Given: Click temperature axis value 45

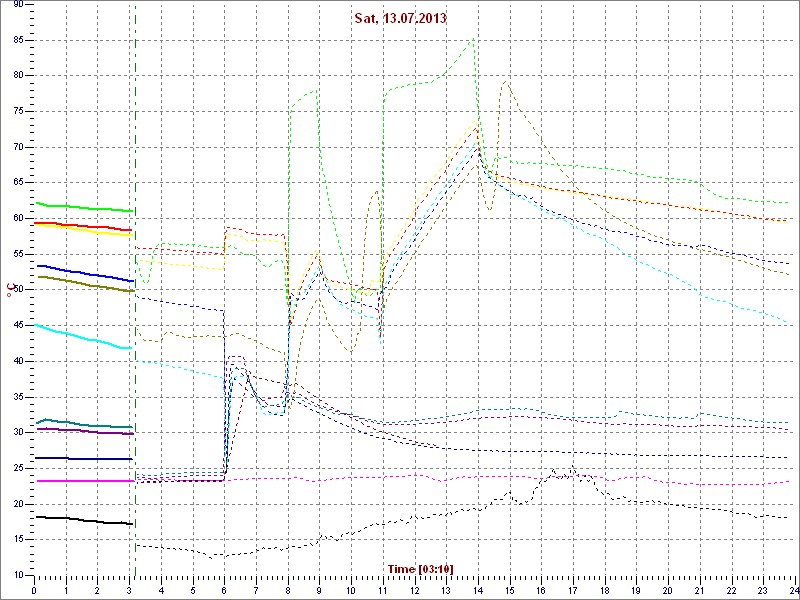Looking at the screenshot, I should (18, 326).
